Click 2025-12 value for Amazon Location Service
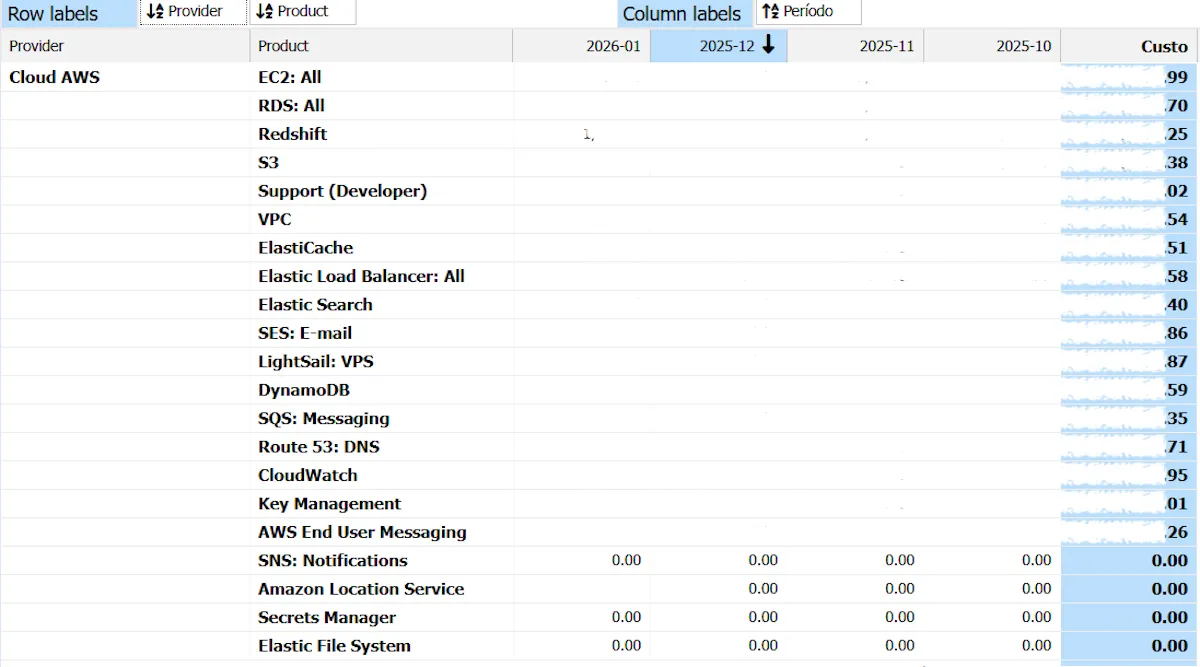 pyautogui.click(x=763, y=589)
